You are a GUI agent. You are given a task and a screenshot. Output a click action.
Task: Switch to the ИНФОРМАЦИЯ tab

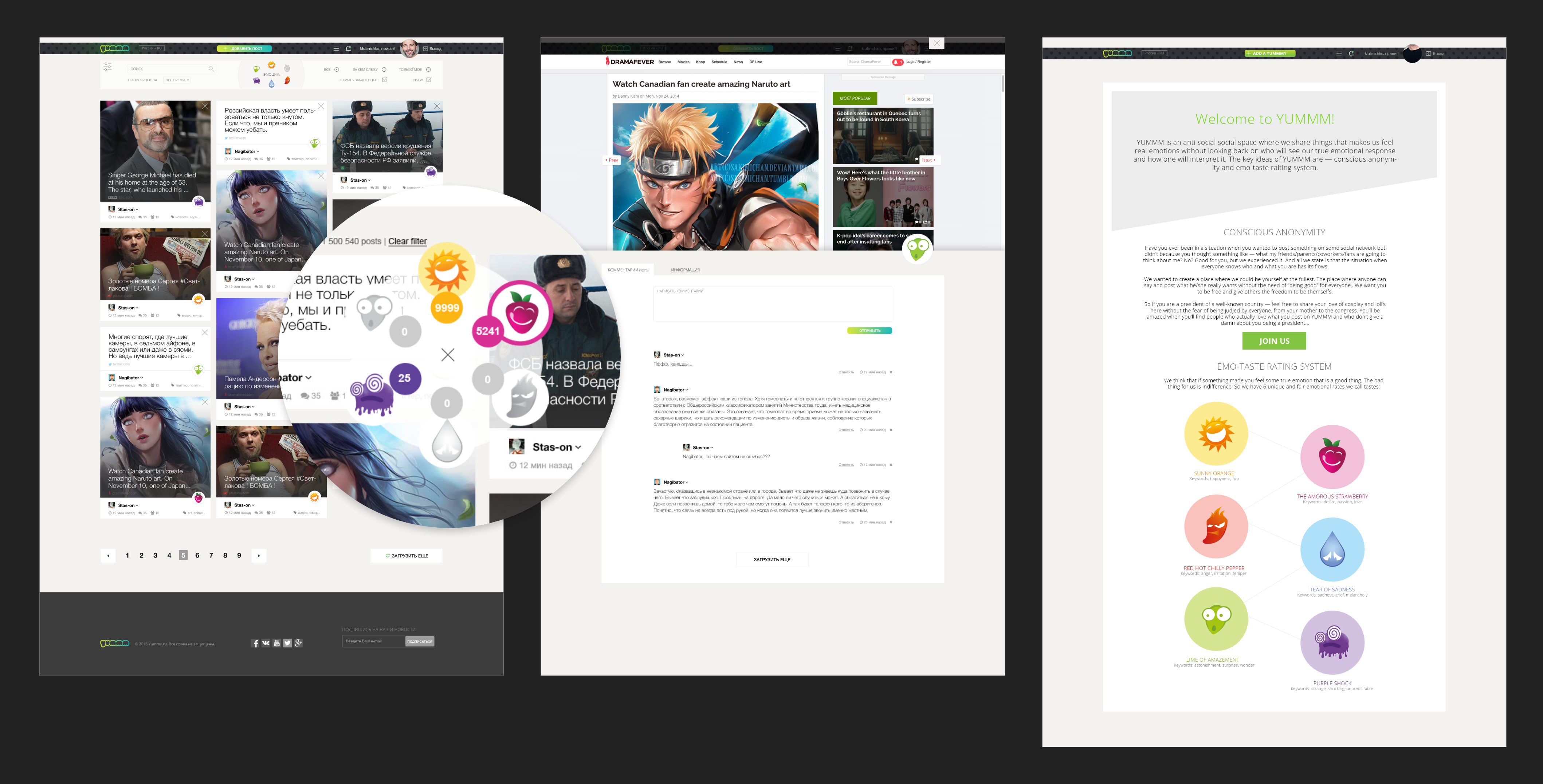point(685,270)
